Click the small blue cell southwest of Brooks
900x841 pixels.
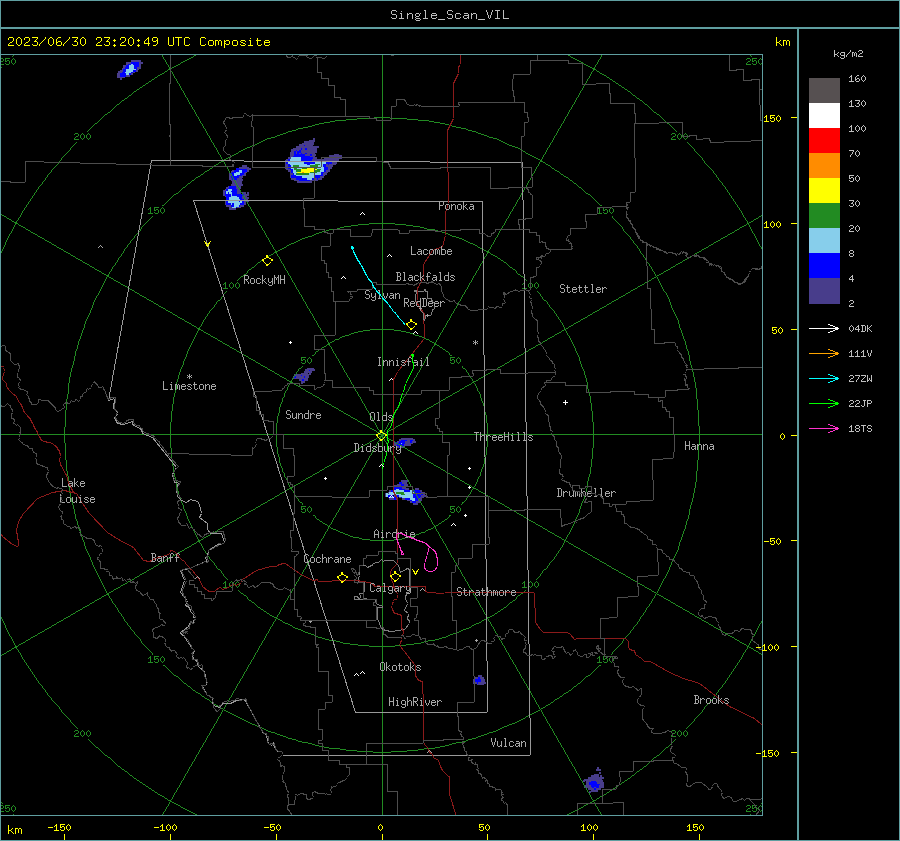594,781
